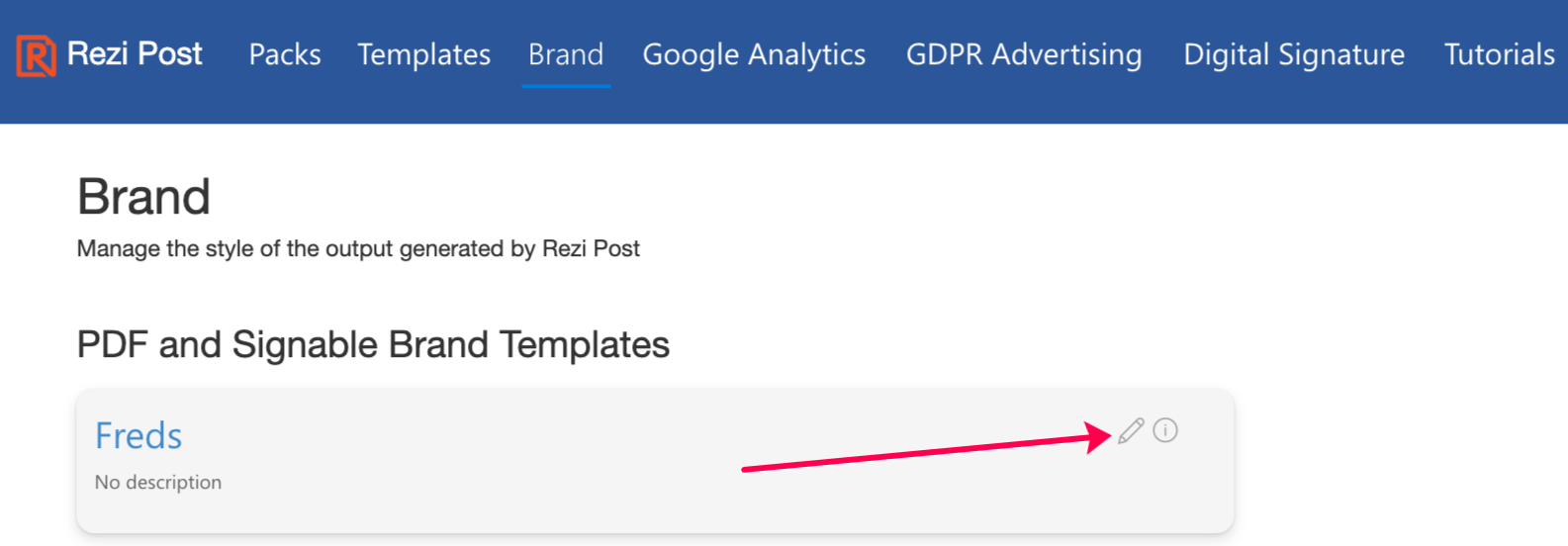Viewport: 1568px width, 546px height.
Task: Open the Google Analytics section
Action: point(754,54)
